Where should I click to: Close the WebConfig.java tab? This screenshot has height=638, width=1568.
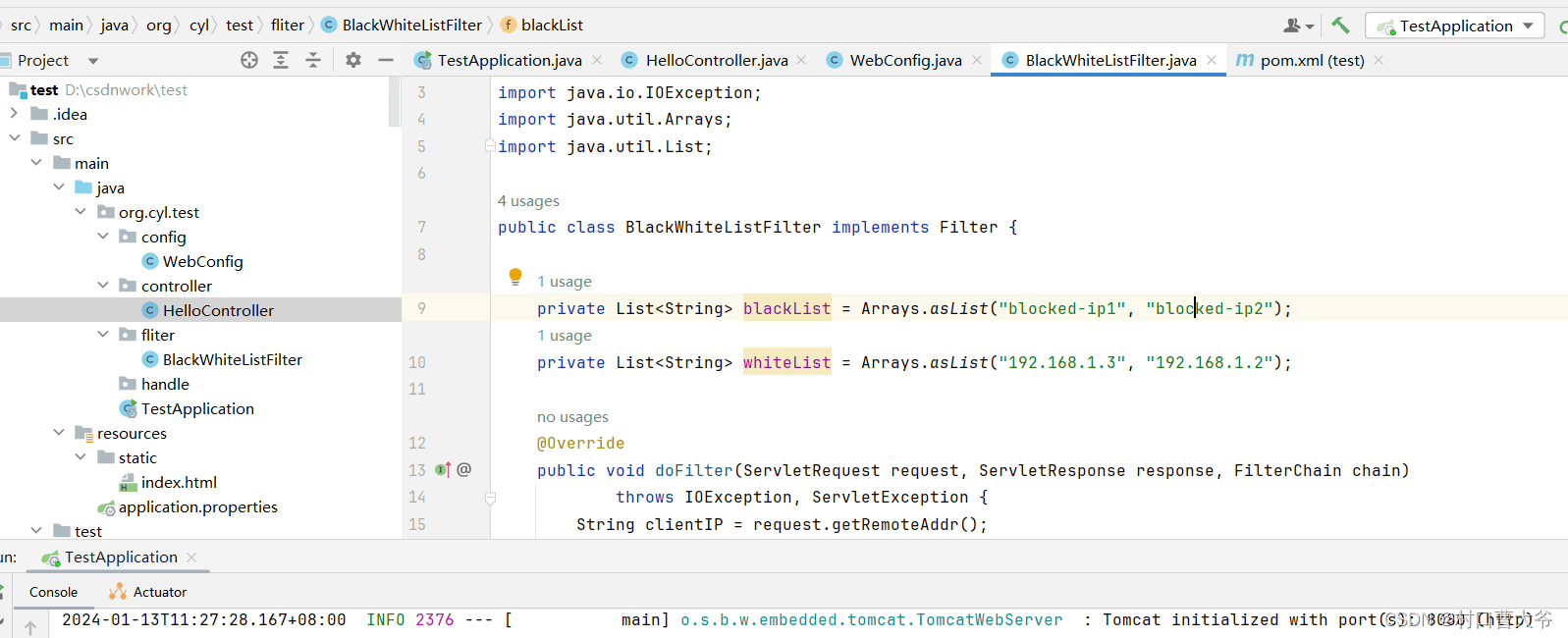(x=977, y=60)
